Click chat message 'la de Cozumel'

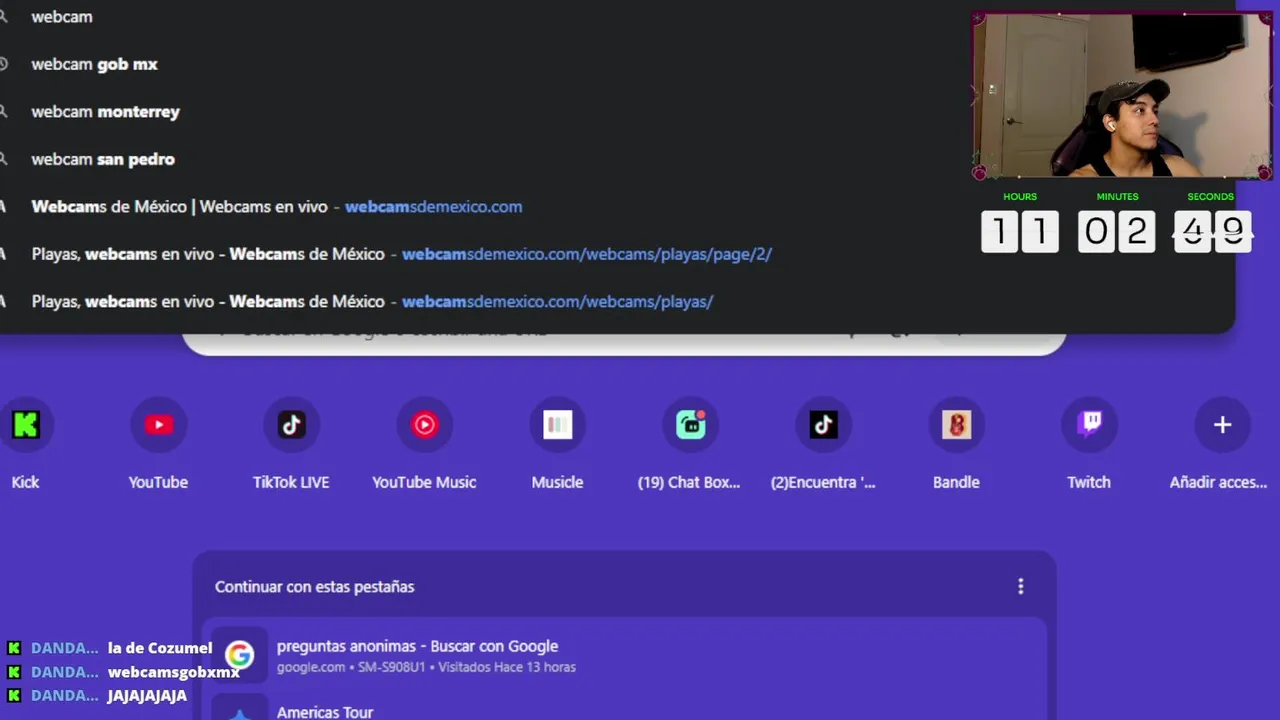[x=160, y=648]
